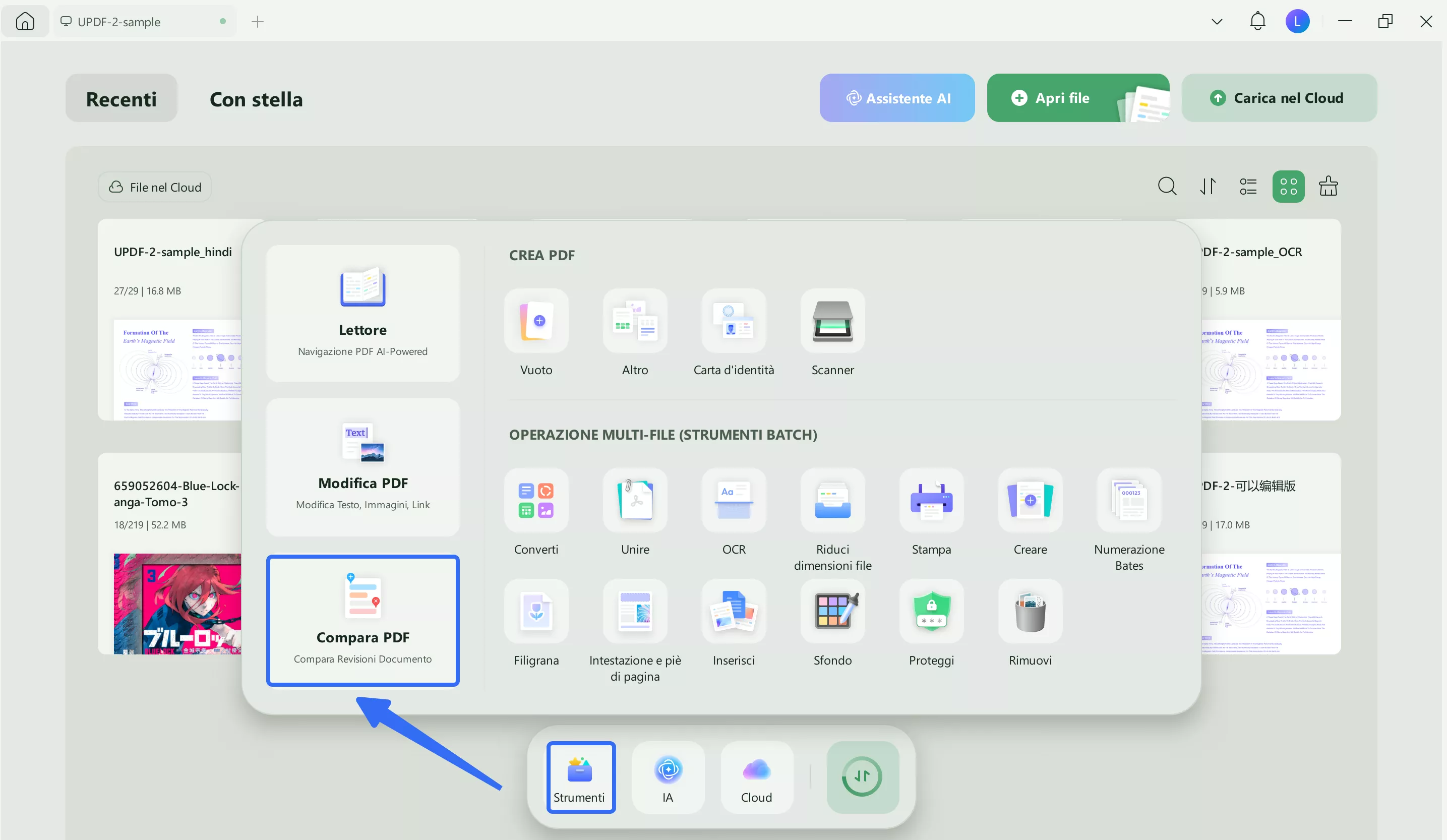Switch to grid view of files
The width and height of the screenshot is (1447, 840).
click(1288, 187)
